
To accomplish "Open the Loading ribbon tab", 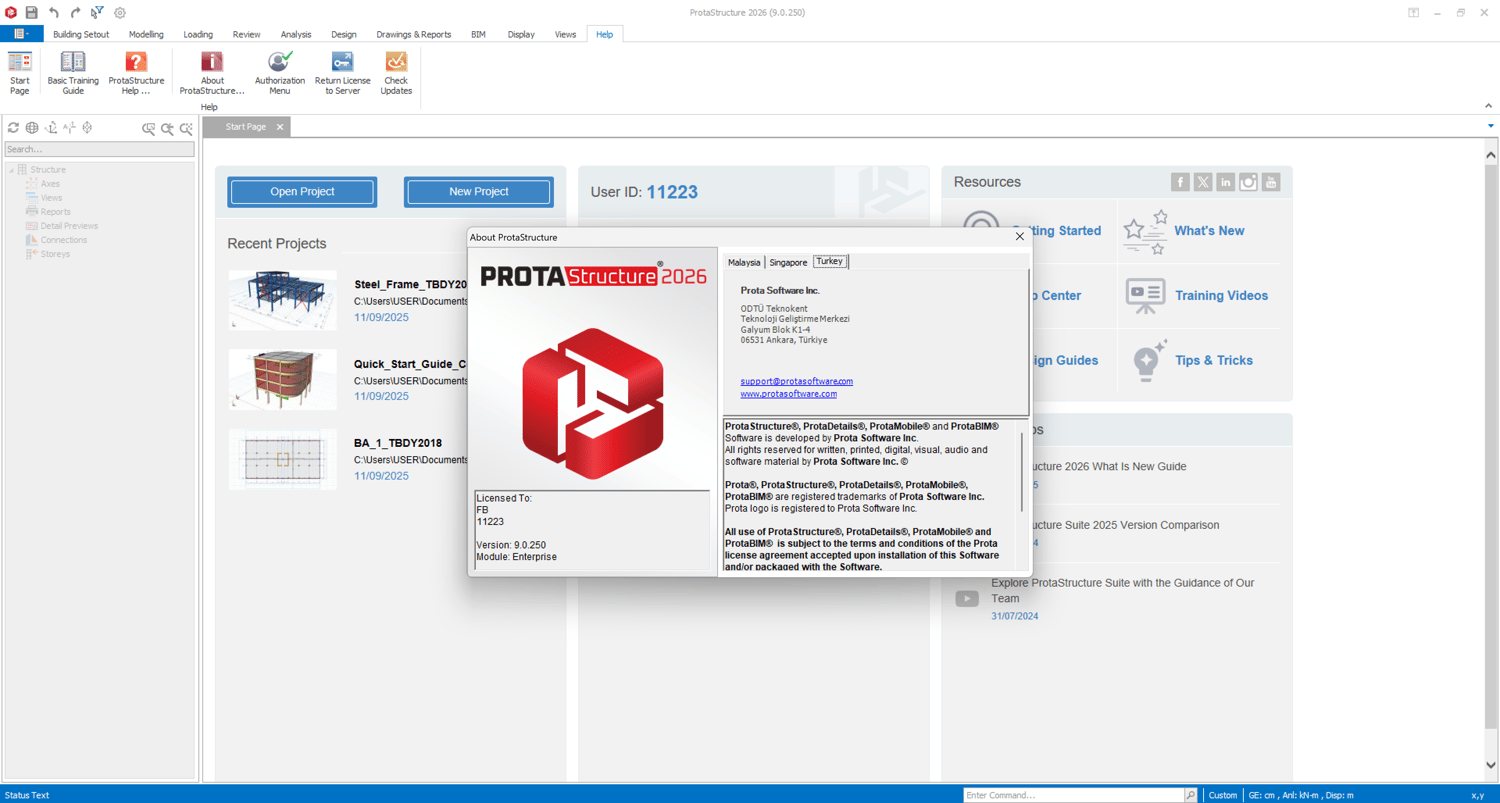I will 198,34.
